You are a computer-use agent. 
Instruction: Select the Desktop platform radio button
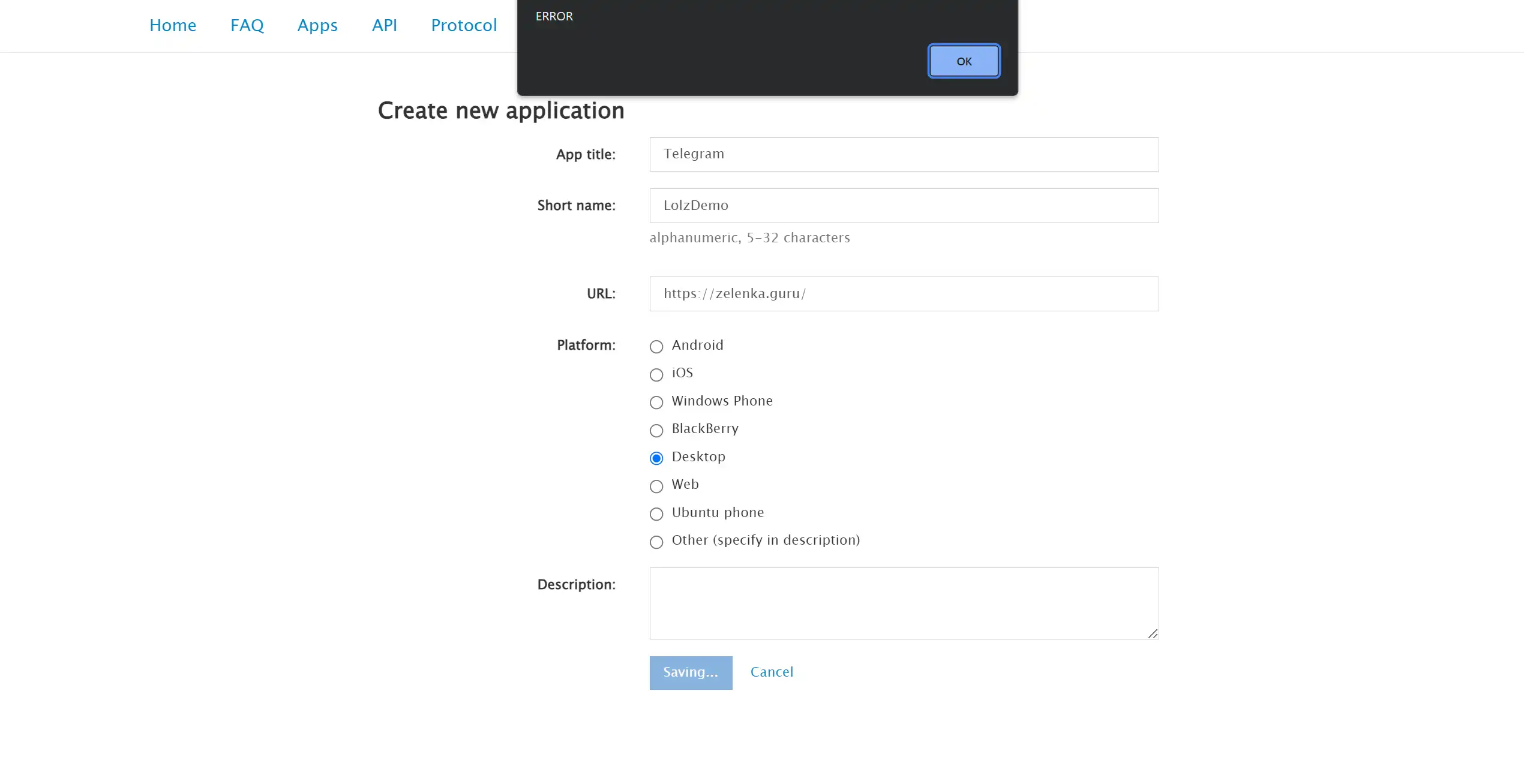tap(656, 458)
